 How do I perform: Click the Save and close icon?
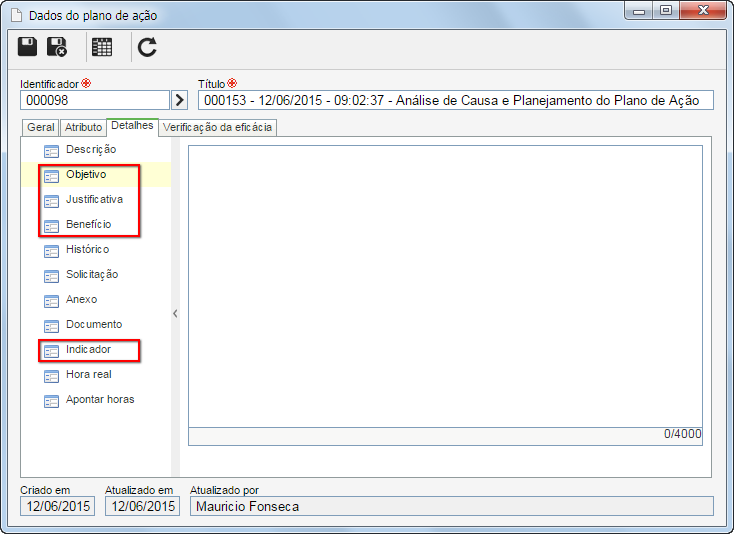pos(57,47)
